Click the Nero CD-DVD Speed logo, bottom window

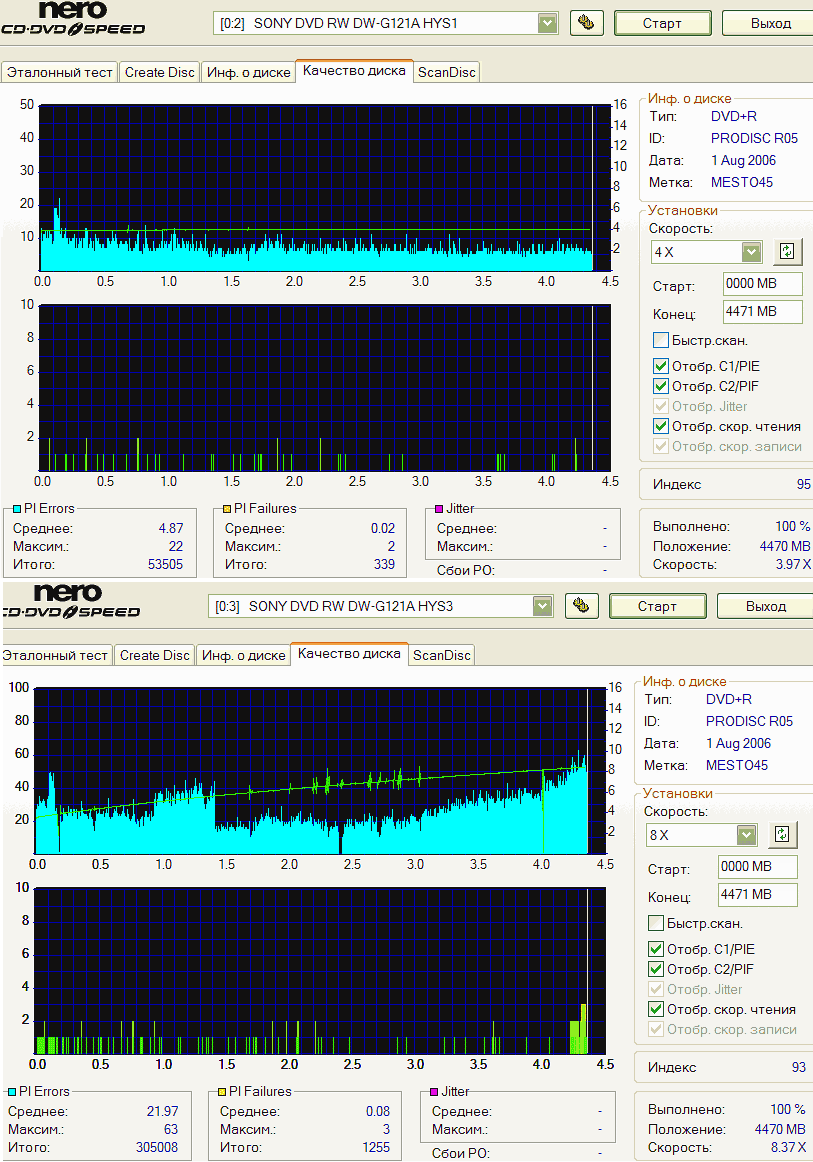tap(70, 602)
